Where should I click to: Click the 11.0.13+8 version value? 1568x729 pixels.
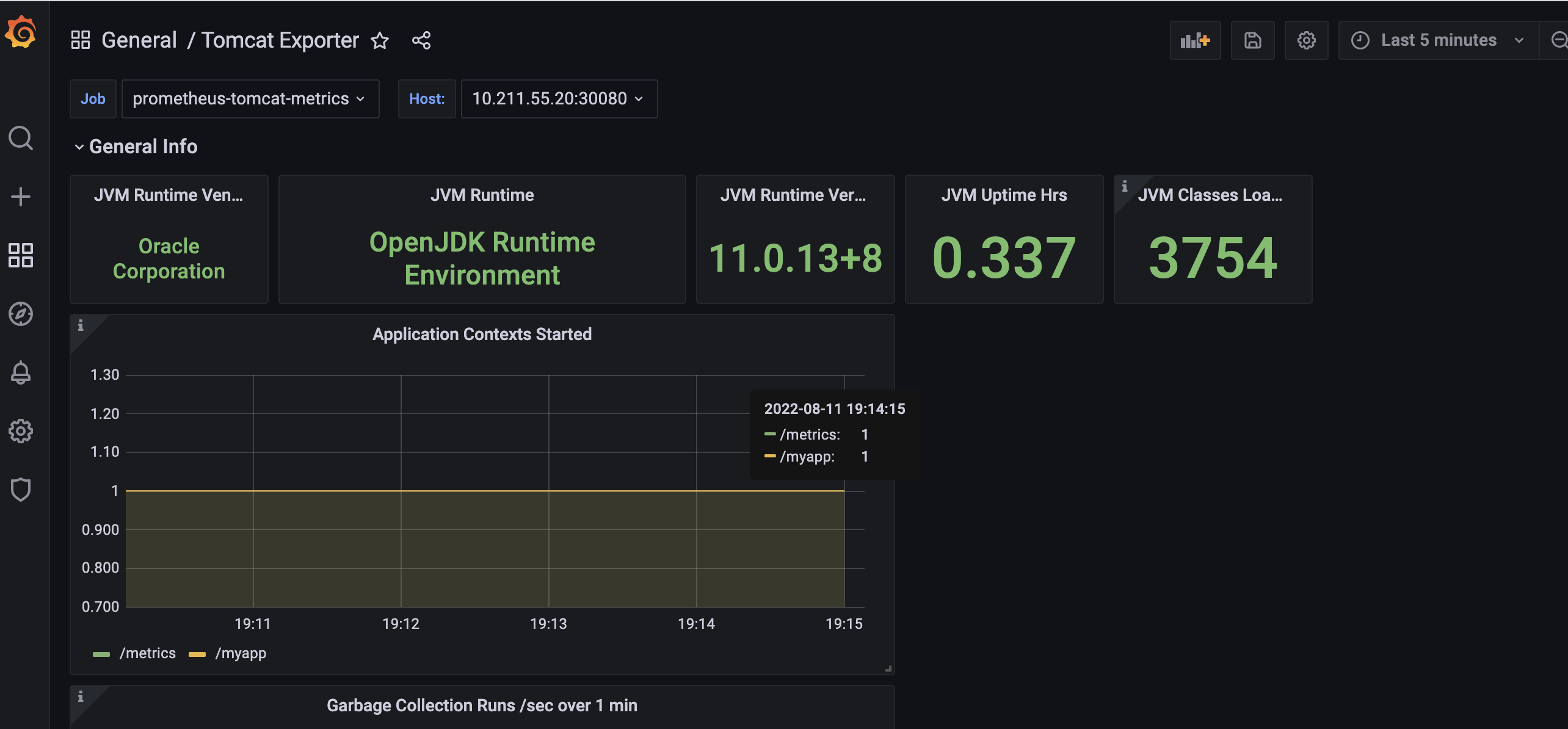point(796,258)
